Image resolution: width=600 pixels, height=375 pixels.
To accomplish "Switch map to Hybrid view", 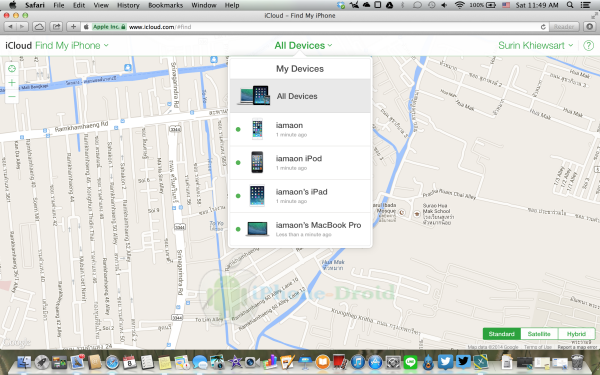I will pos(576,334).
